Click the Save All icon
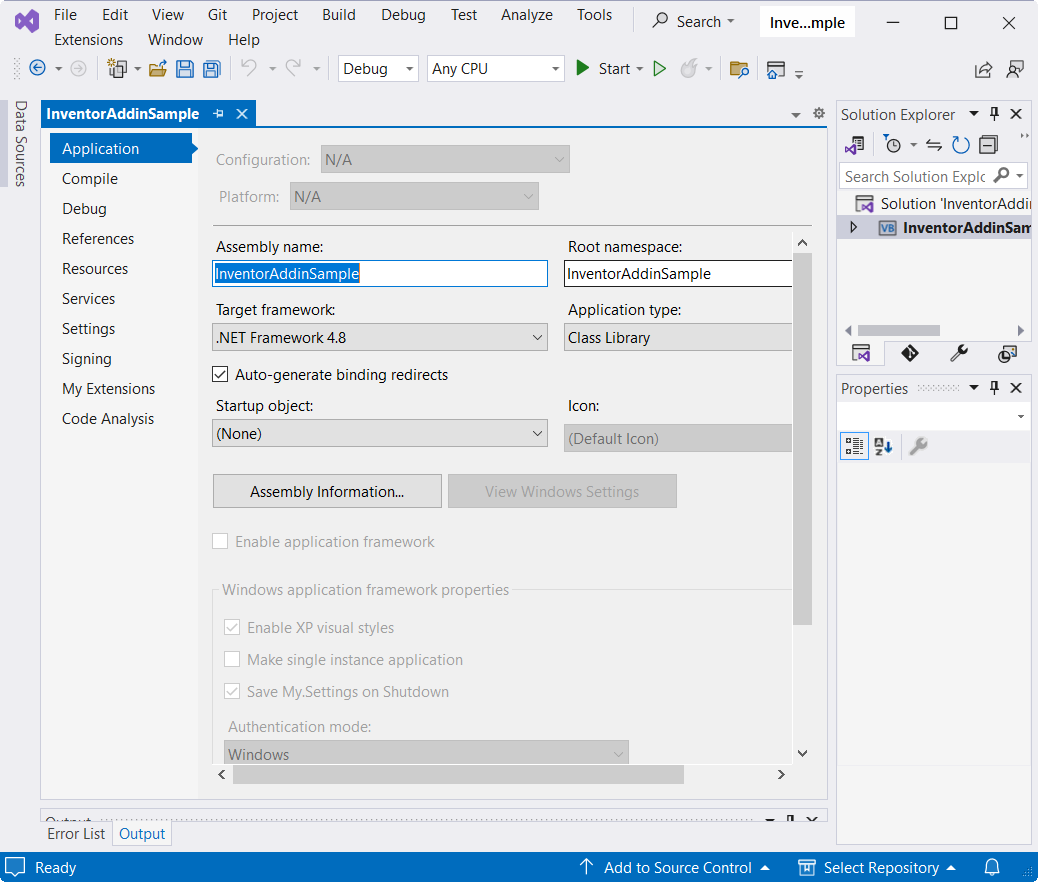 [212, 69]
